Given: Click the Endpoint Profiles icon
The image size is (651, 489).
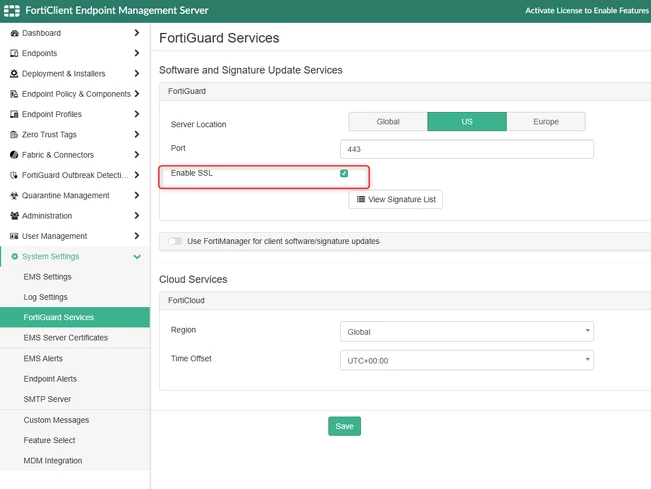Looking at the screenshot, I should pyautogui.click(x=14, y=114).
